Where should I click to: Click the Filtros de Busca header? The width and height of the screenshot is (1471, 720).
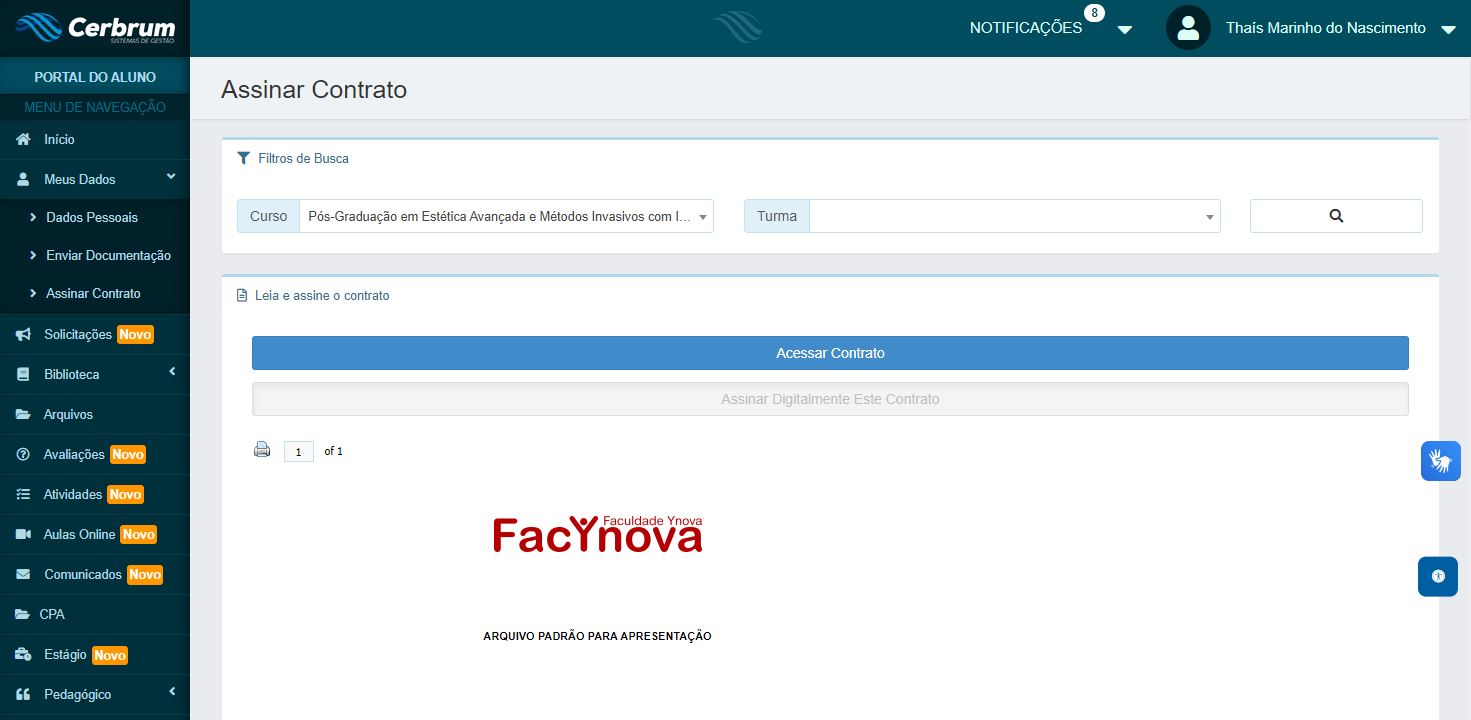click(303, 158)
